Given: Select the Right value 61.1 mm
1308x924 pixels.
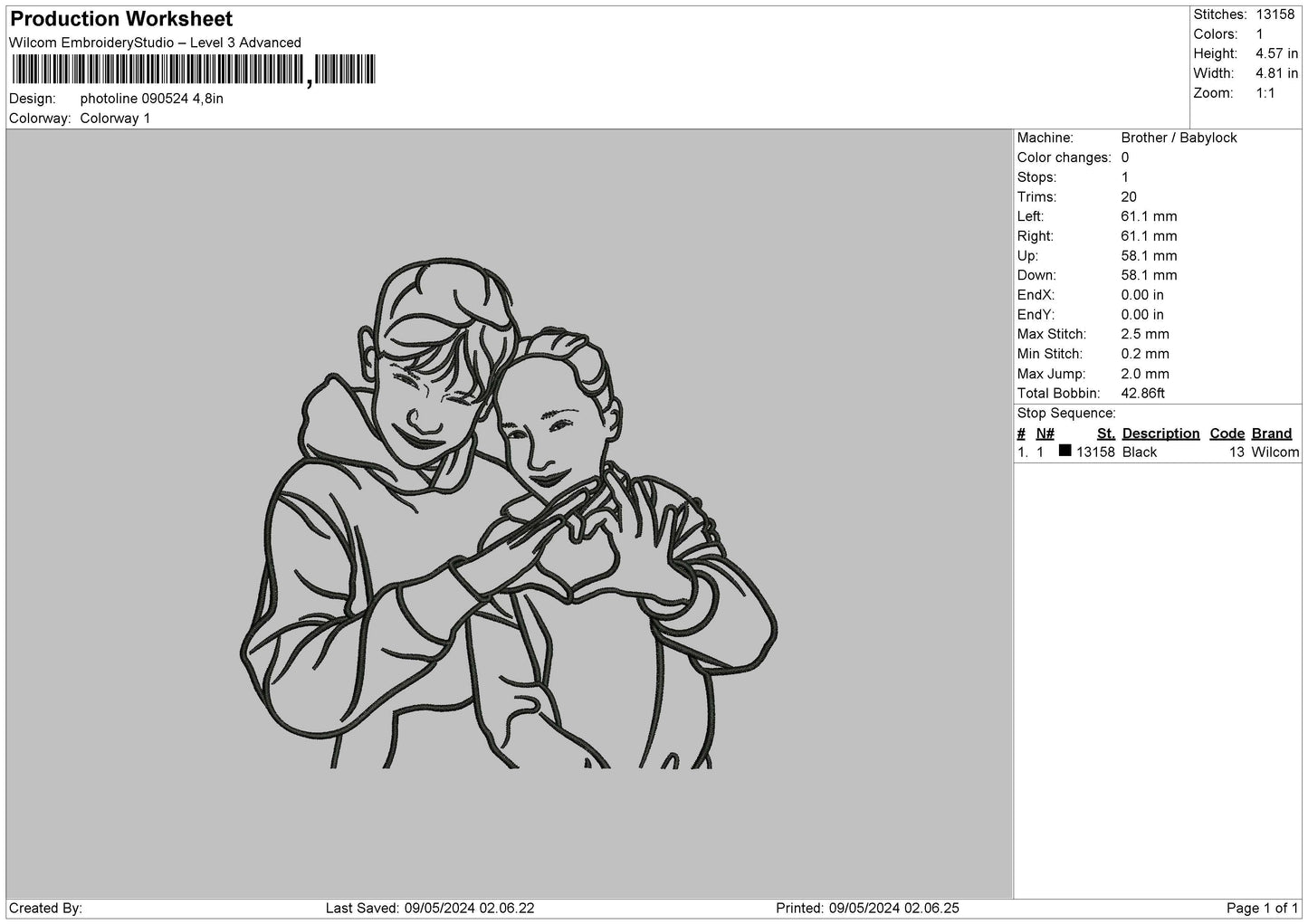Looking at the screenshot, I should pos(1149,236).
